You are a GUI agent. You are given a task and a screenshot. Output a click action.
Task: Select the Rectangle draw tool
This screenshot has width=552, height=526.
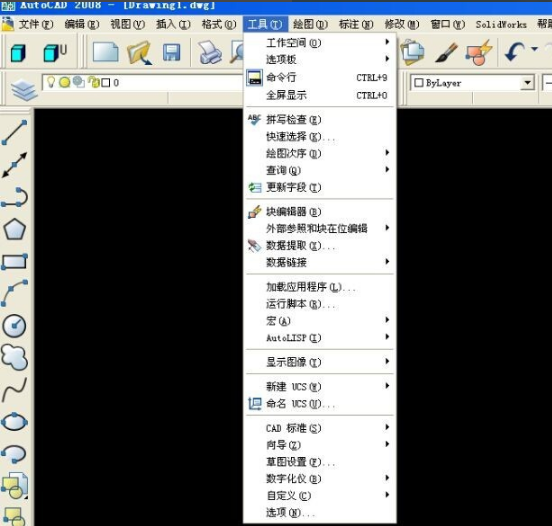click(14, 262)
